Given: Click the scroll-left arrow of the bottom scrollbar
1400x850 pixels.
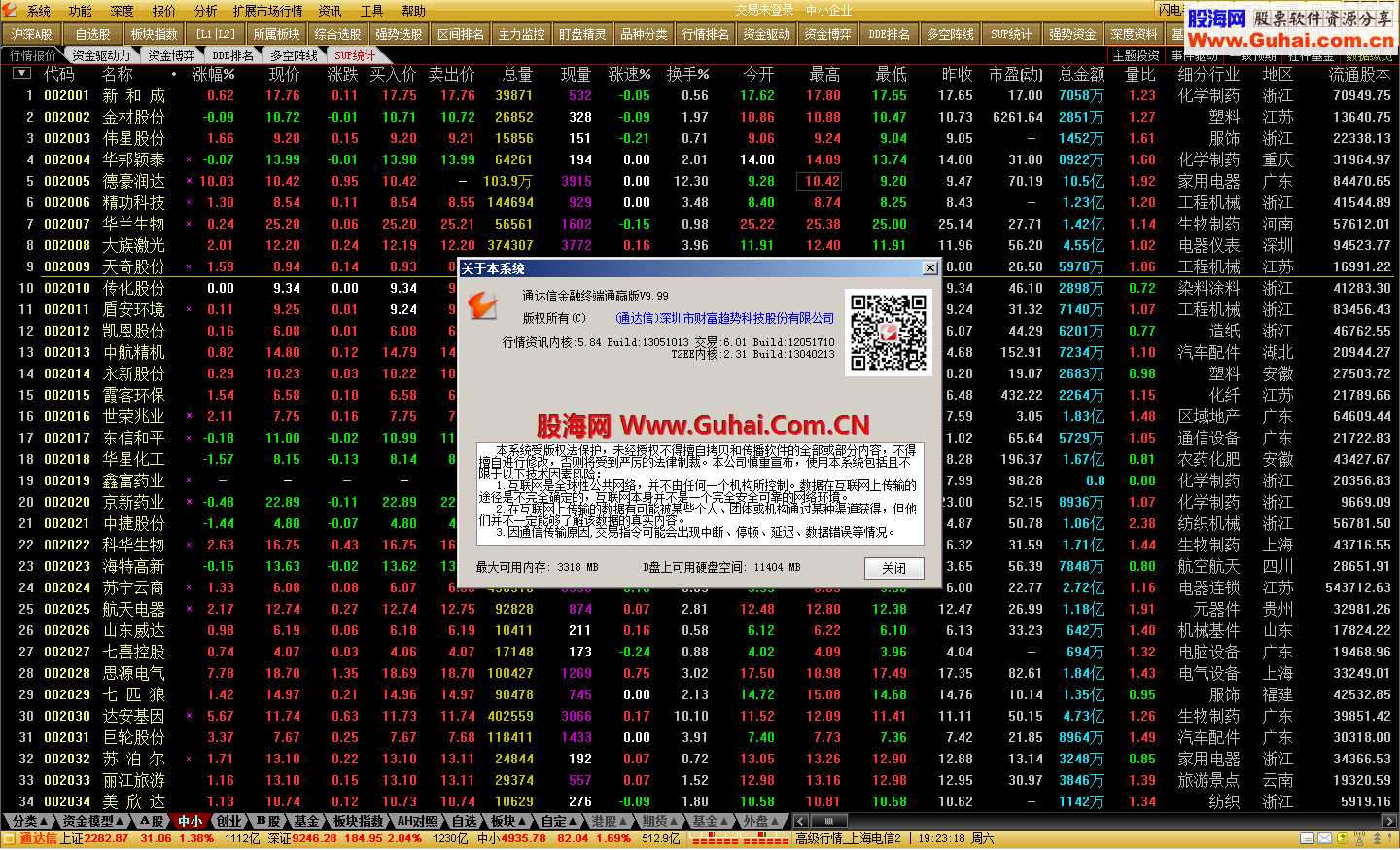Looking at the screenshot, I should pos(801,821).
